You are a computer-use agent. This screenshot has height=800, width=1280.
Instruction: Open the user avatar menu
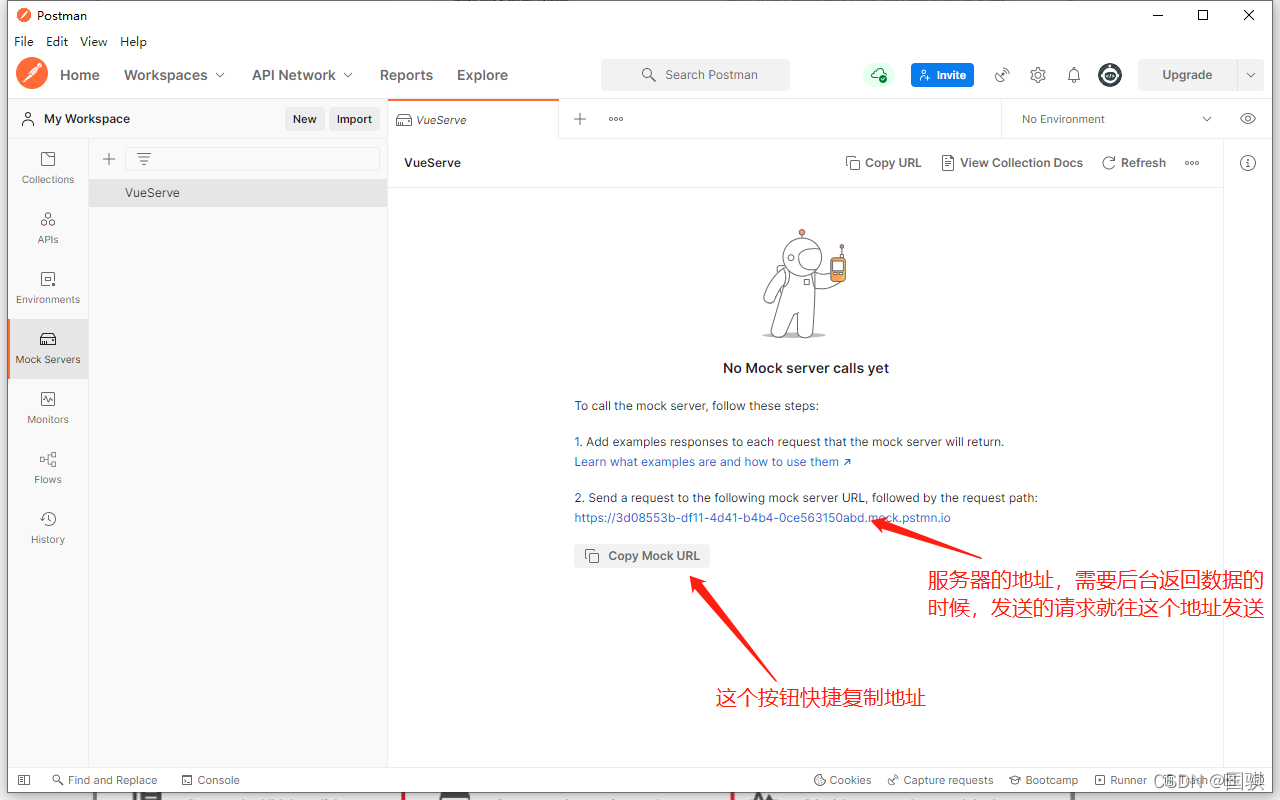coord(1110,75)
